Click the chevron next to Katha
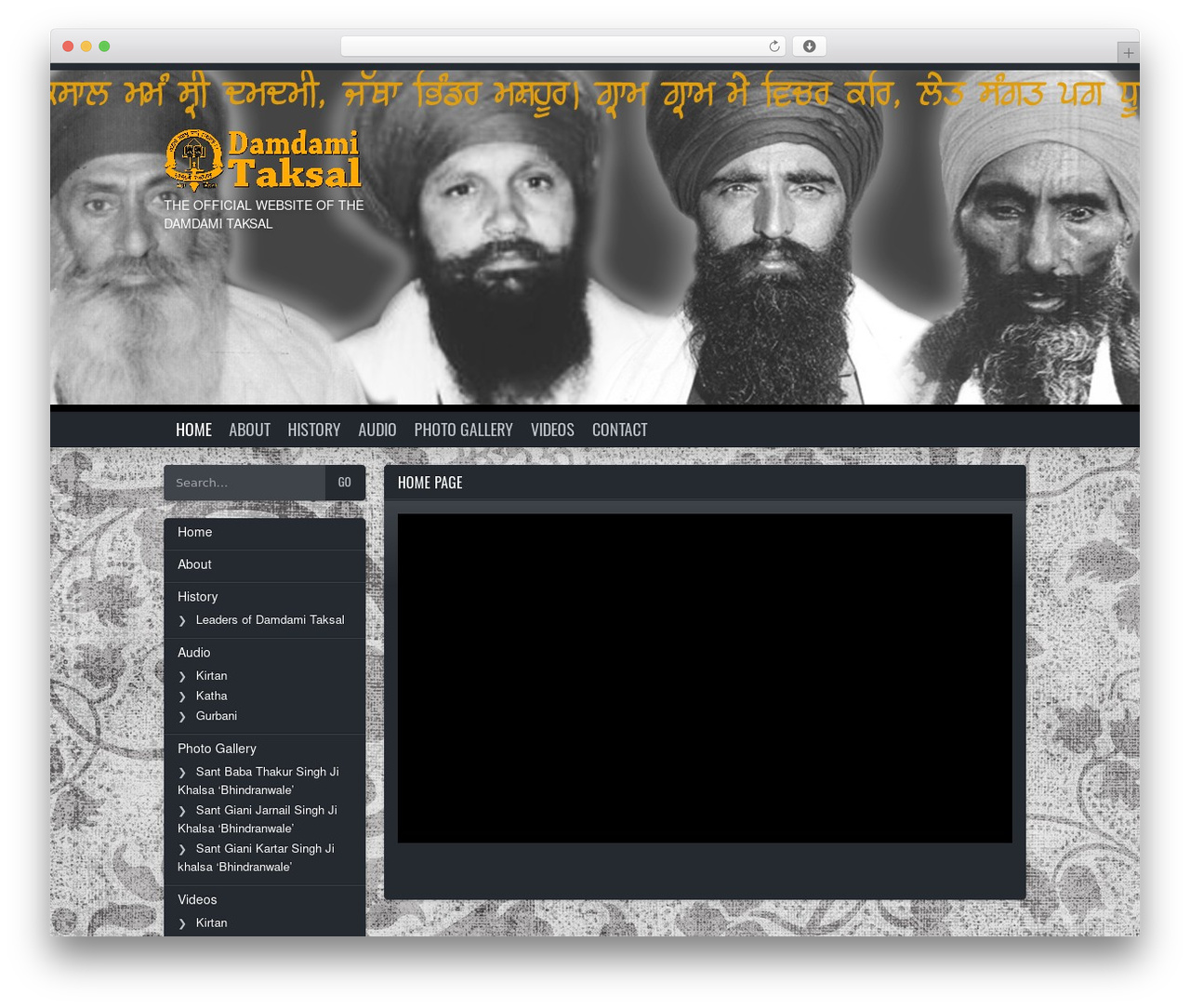 point(182,696)
